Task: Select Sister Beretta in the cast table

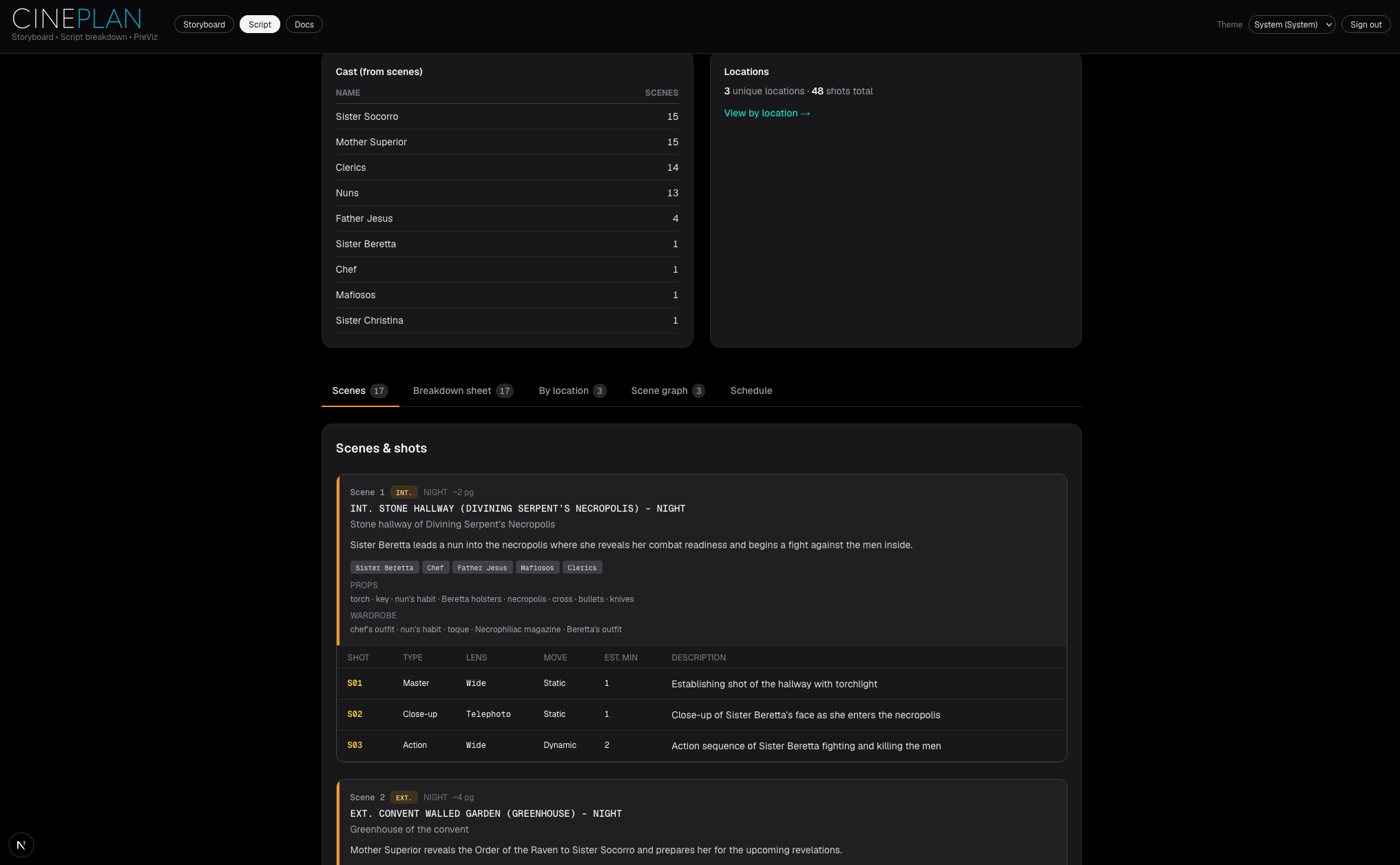Action: [507, 244]
